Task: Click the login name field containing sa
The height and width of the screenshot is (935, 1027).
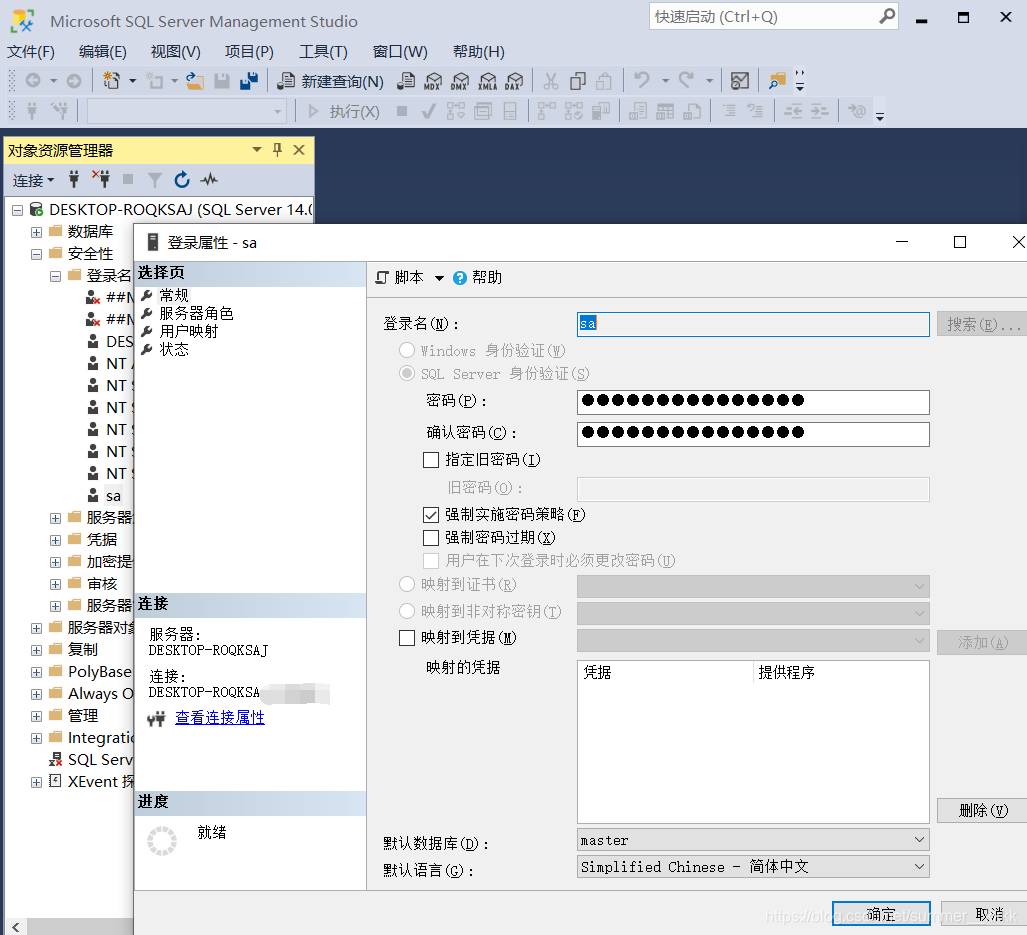Action: pos(753,324)
